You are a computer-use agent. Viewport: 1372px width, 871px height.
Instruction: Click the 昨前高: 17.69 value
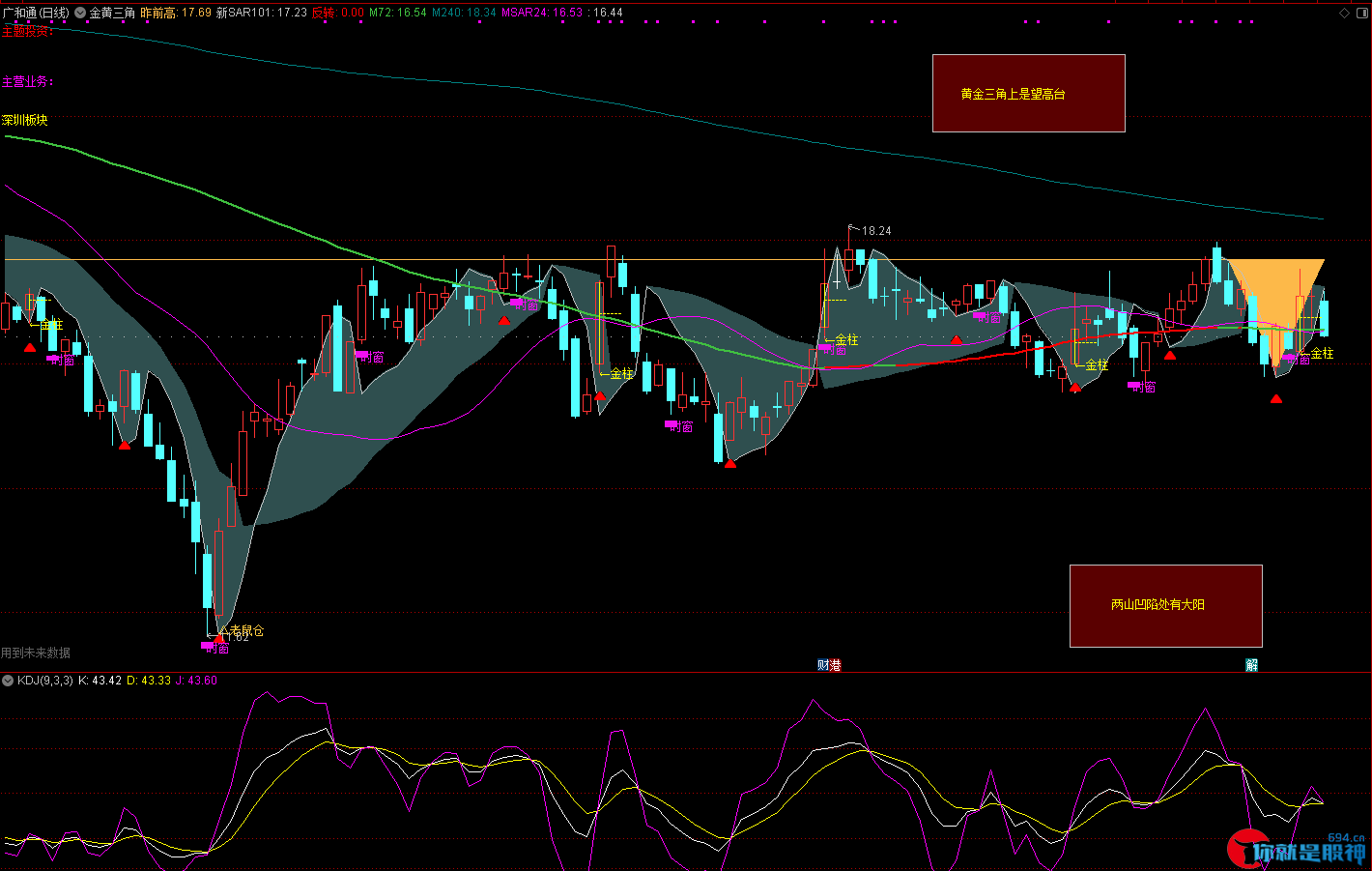[x=176, y=13]
